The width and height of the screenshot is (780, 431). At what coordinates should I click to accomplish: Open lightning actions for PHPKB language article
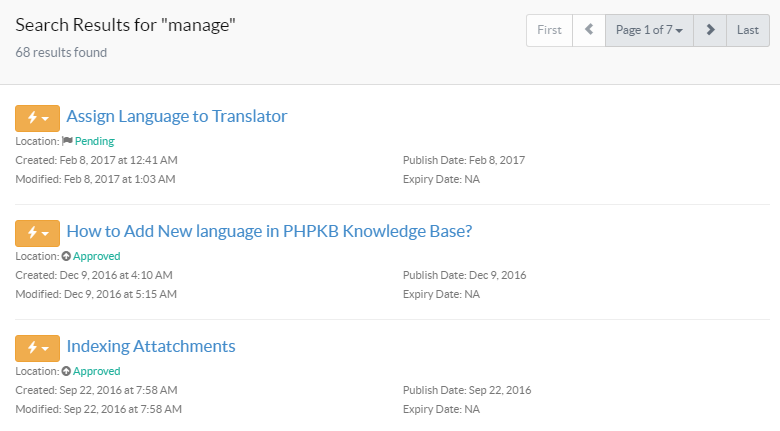pos(37,233)
